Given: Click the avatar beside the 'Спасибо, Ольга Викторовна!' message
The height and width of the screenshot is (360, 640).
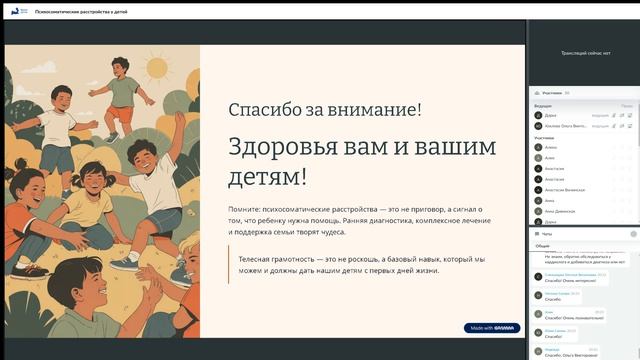Looking at the screenshot, I should 538,351.
